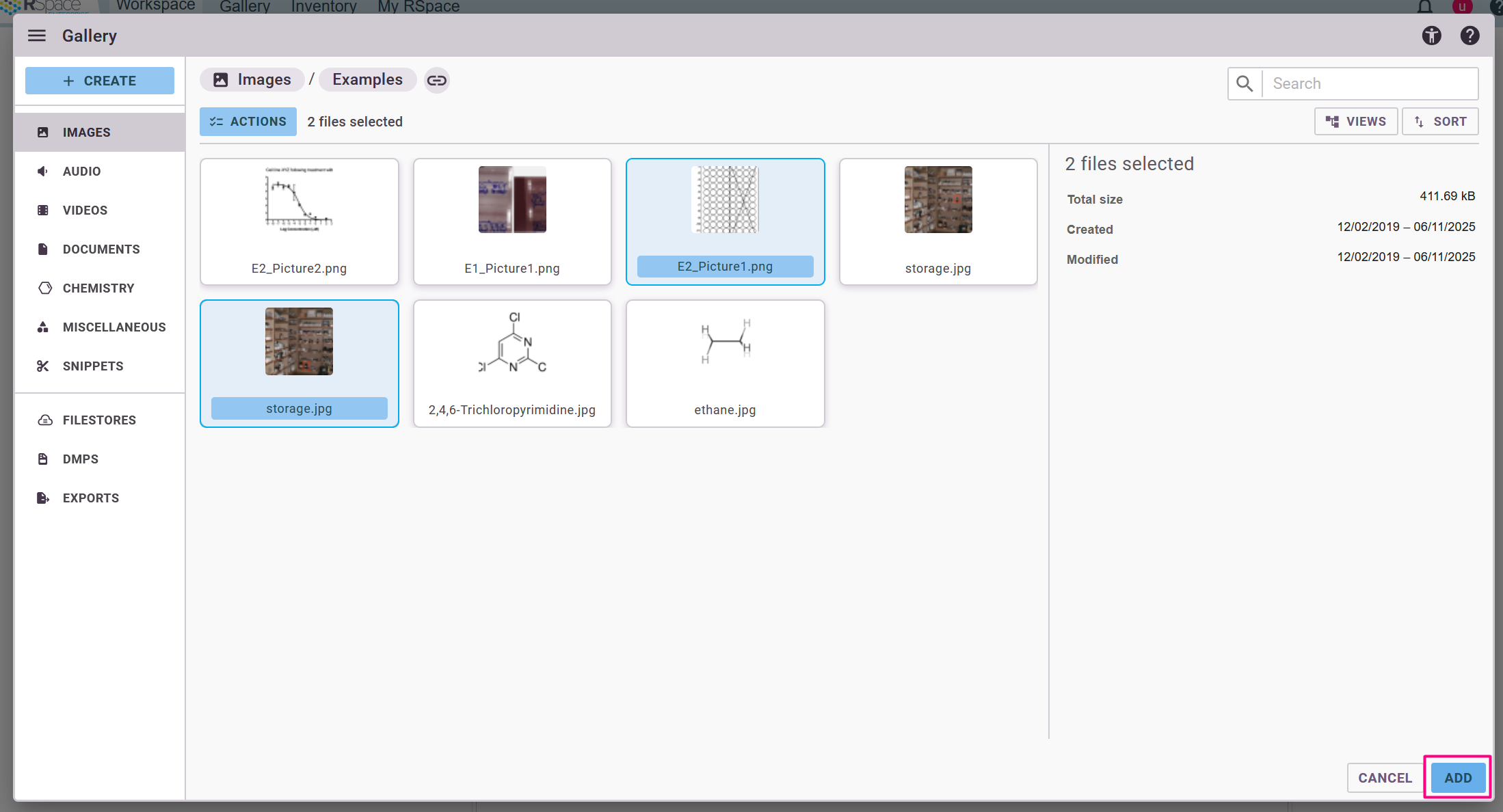This screenshot has width=1503, height=812.
Task: Expand the Views options menu
Action: point(1355,122)
